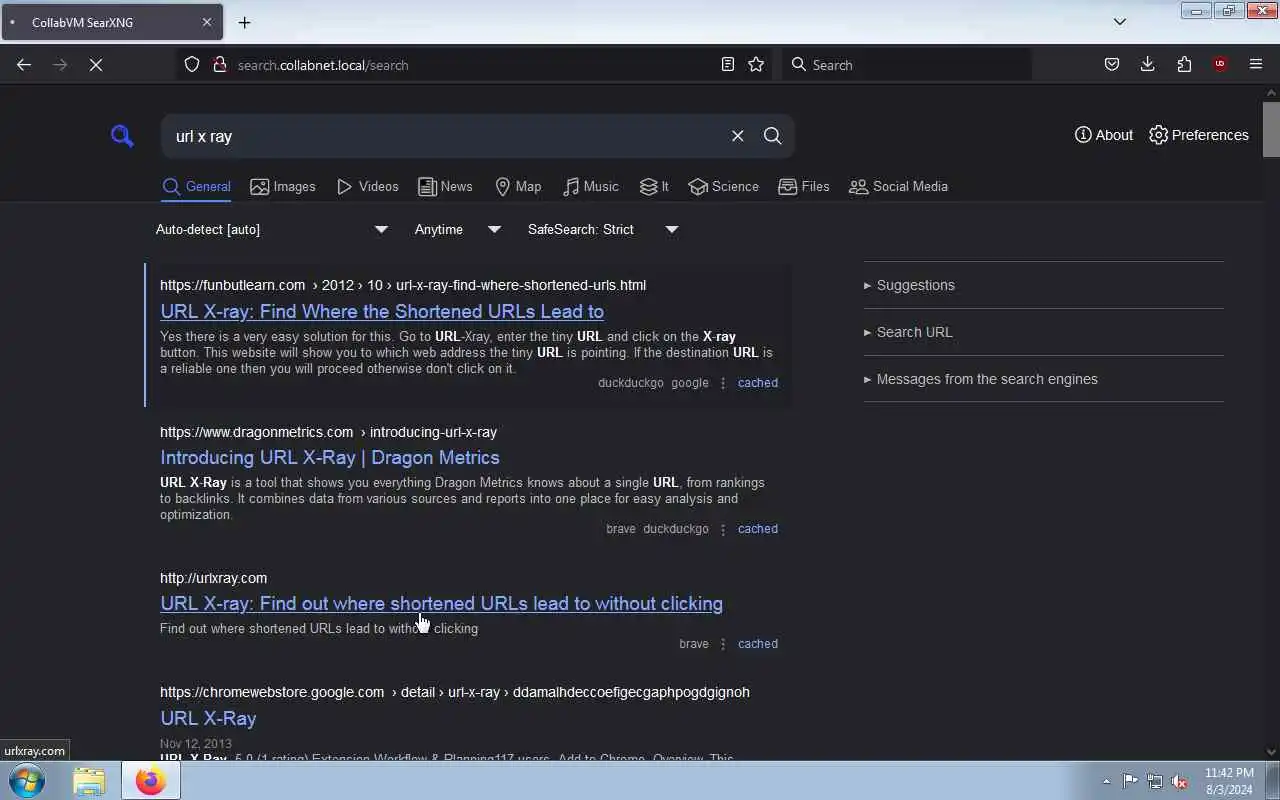This screenshot has height=800, width=1280.
Task: Open the Windows Start menu
Action: pyautogui.click(x=25, y=780)
